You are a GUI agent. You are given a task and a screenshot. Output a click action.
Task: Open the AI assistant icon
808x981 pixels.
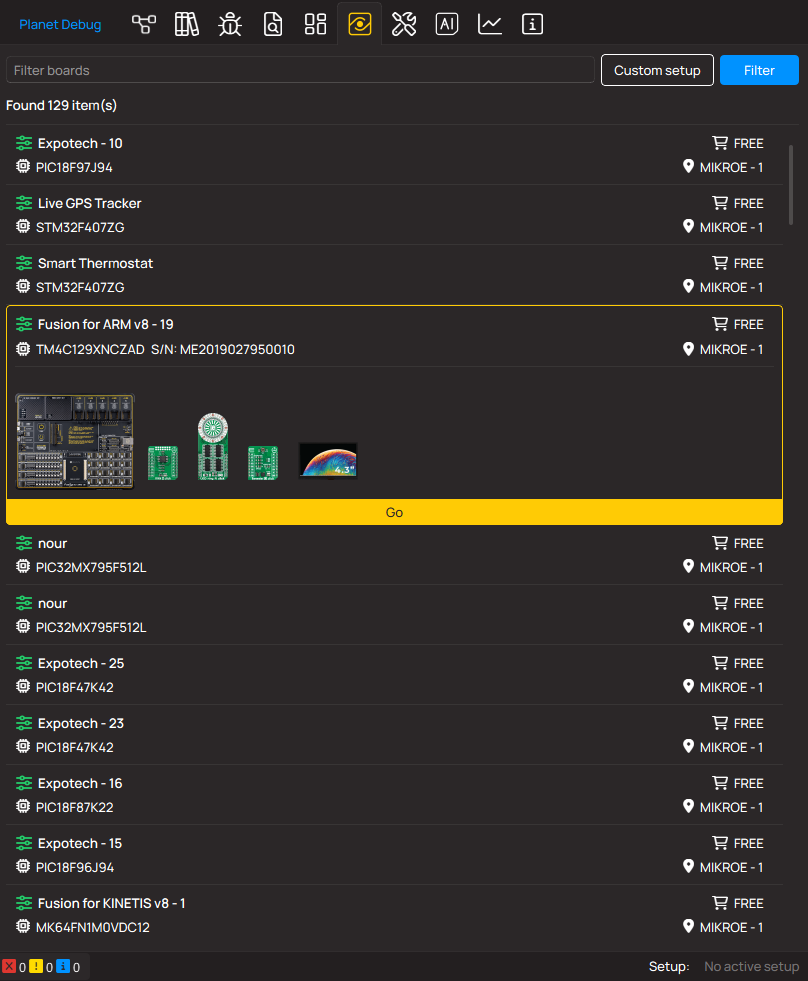447,24
